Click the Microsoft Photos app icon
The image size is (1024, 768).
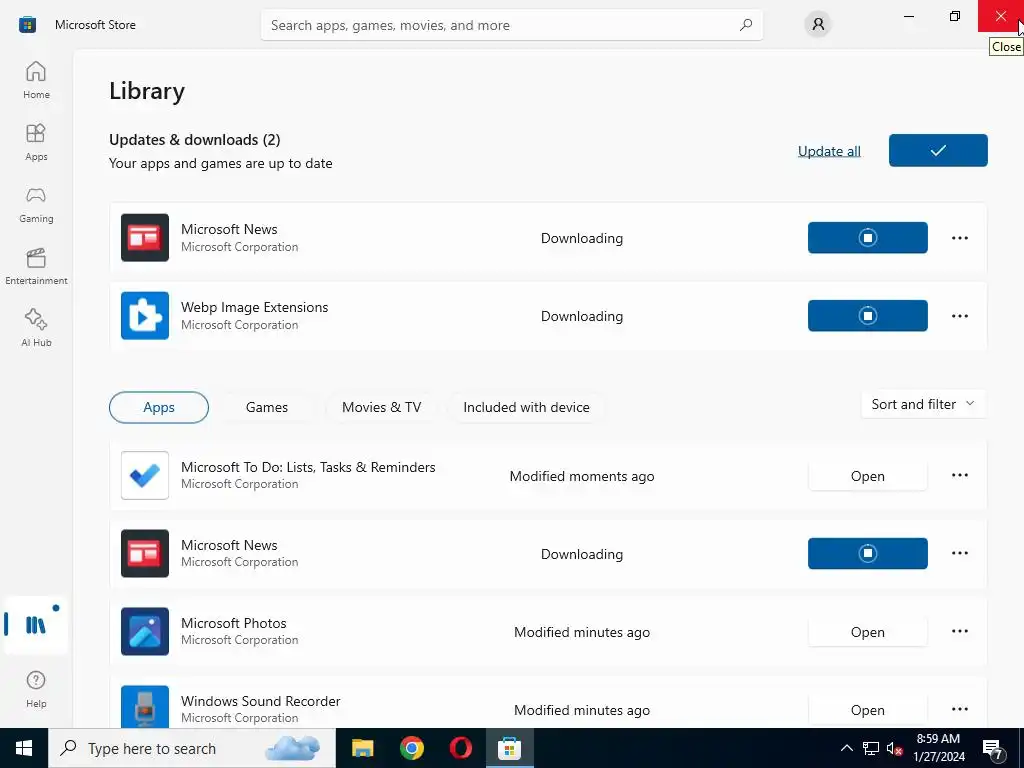145,632
